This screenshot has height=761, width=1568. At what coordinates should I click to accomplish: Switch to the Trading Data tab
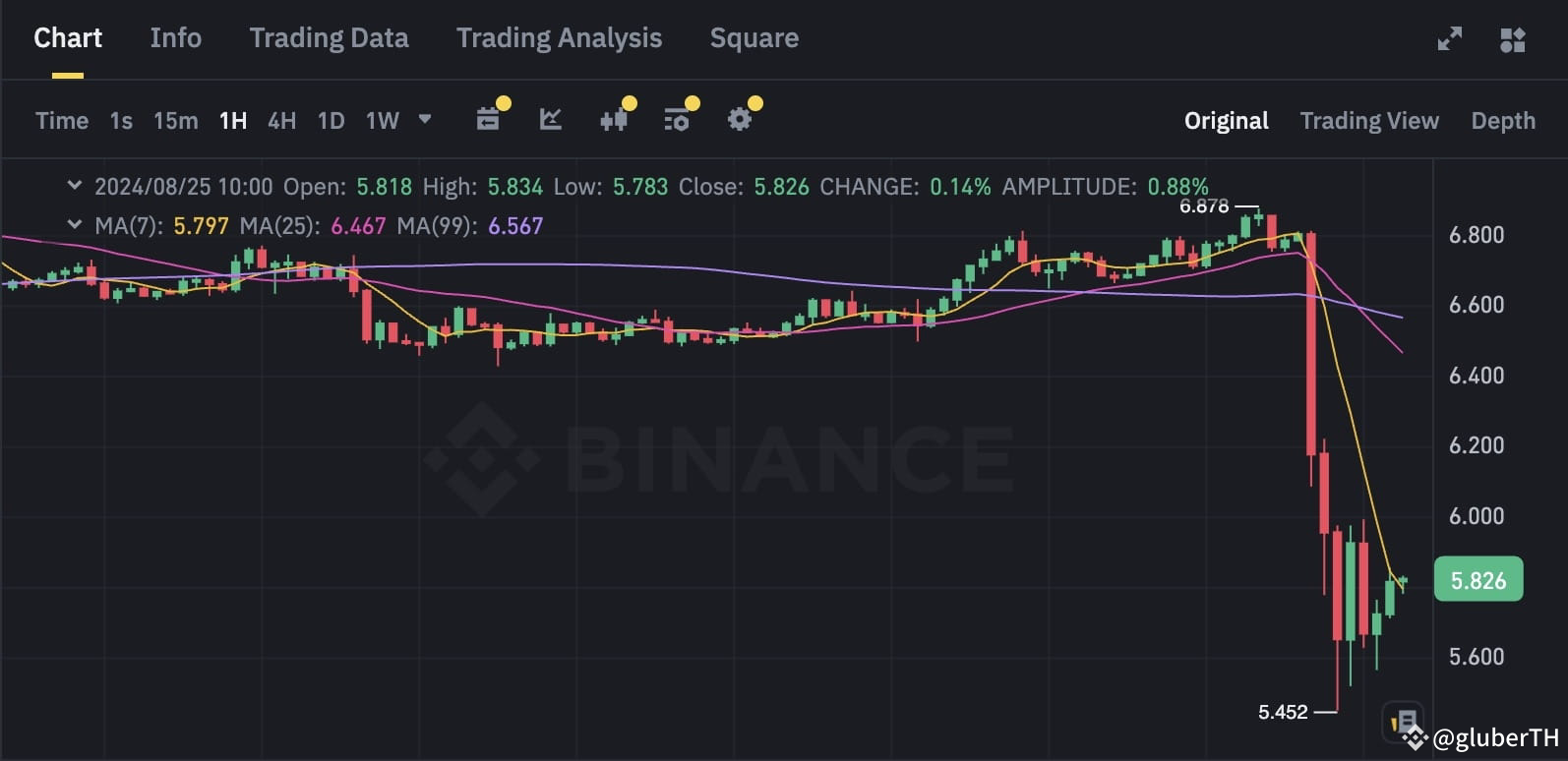329,38
